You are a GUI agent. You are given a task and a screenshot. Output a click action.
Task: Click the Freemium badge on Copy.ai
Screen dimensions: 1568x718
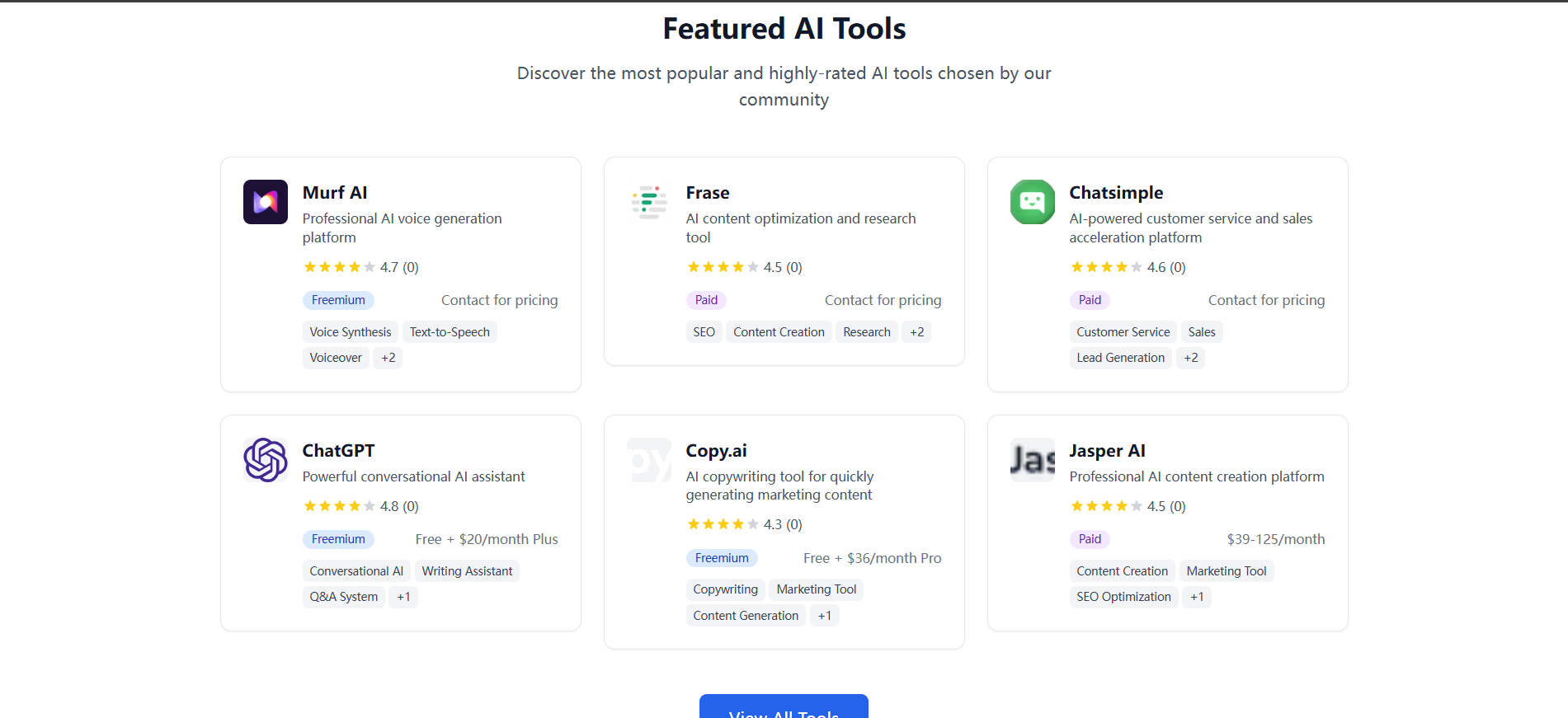(x=722, y=558)
